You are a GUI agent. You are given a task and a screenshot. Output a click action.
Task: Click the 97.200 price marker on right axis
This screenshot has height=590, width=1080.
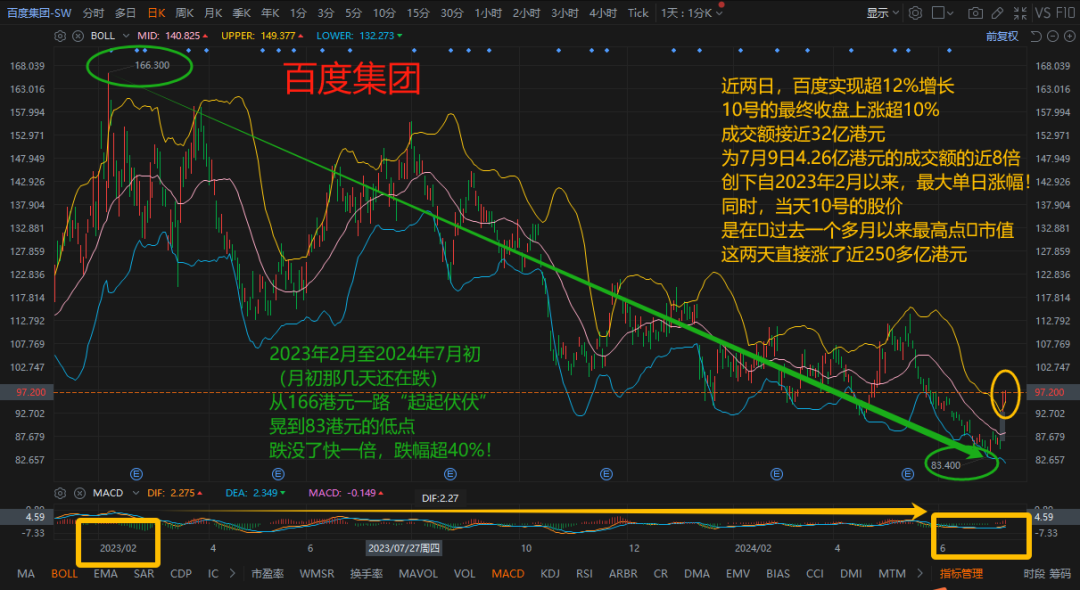[1051, 393]
